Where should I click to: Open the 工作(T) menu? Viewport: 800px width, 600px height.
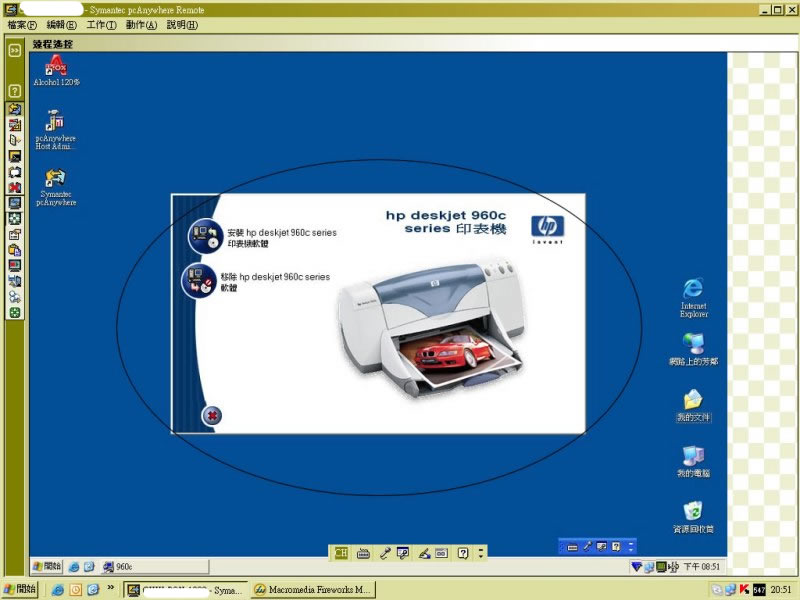(101, 24)
